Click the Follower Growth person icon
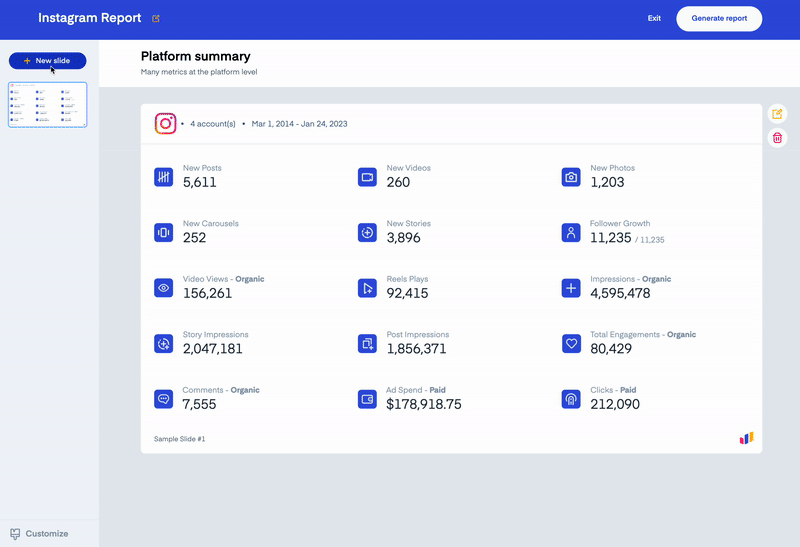Image resolution: width=800 pixels, height=547 pixels. [x=571, y=233]
